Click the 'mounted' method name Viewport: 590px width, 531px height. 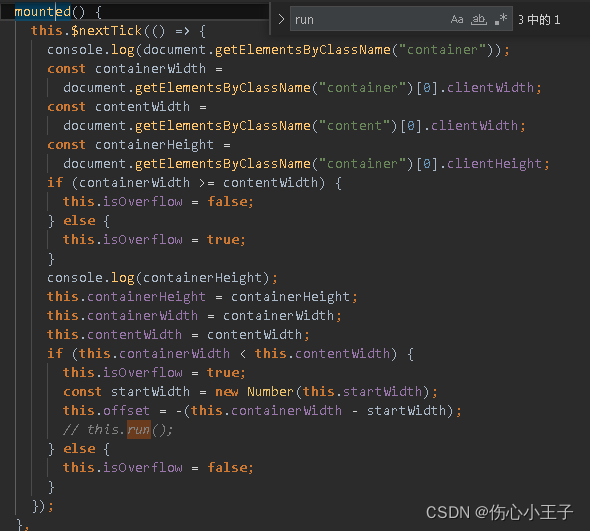coord(42,12)
